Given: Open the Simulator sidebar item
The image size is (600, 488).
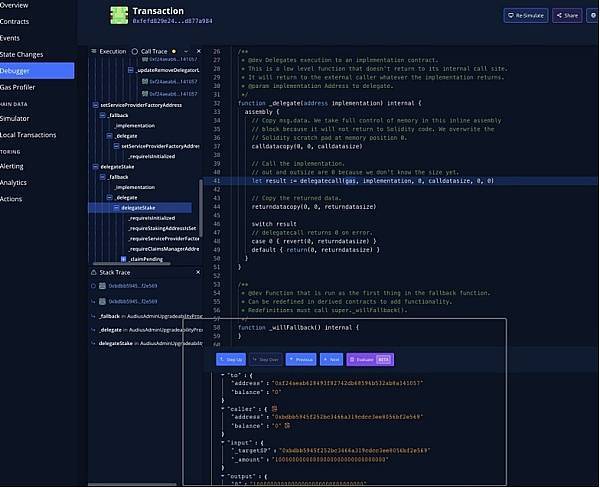Looking at the screenshot, I should point(15,118).
